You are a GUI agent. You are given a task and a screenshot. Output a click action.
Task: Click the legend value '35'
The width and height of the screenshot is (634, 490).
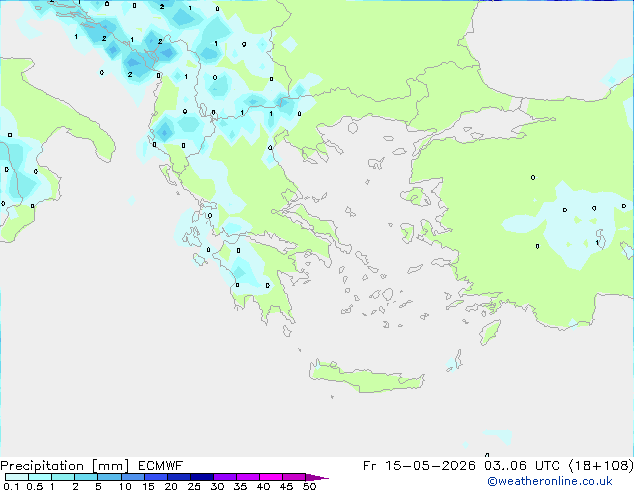coord(240,486)
